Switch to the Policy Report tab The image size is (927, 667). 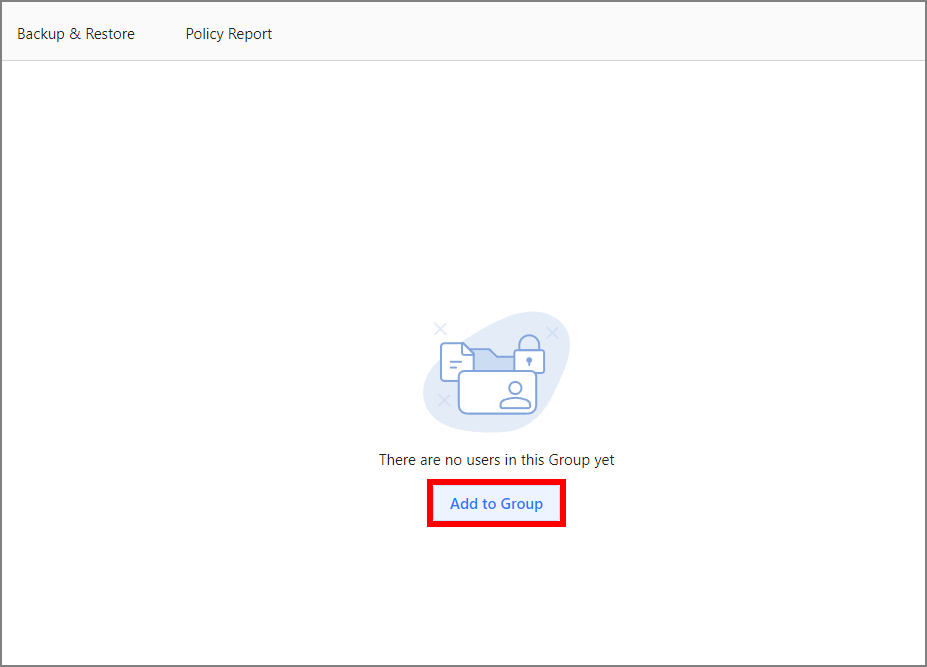(229, 34)
